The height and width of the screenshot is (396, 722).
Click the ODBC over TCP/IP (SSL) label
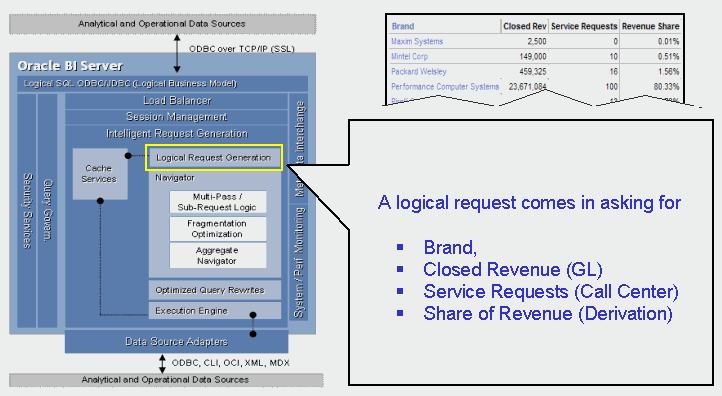242,49
